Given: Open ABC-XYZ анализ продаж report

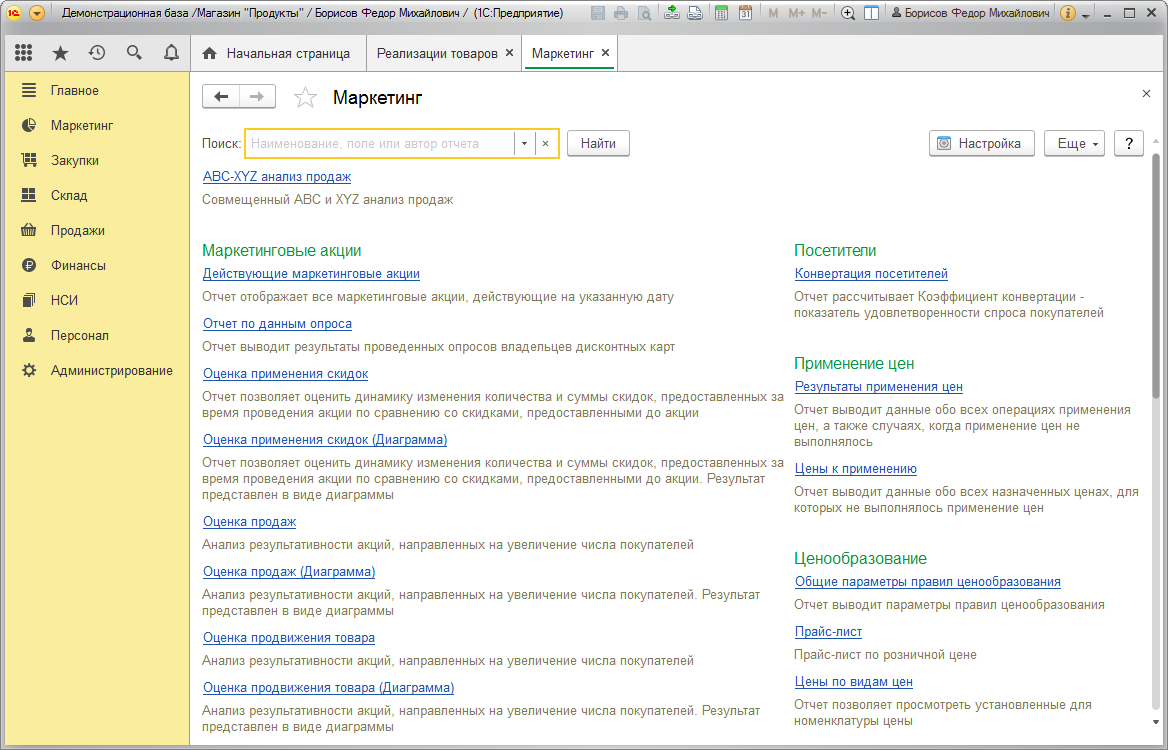Looking at the screenshot, I should 277,177.
